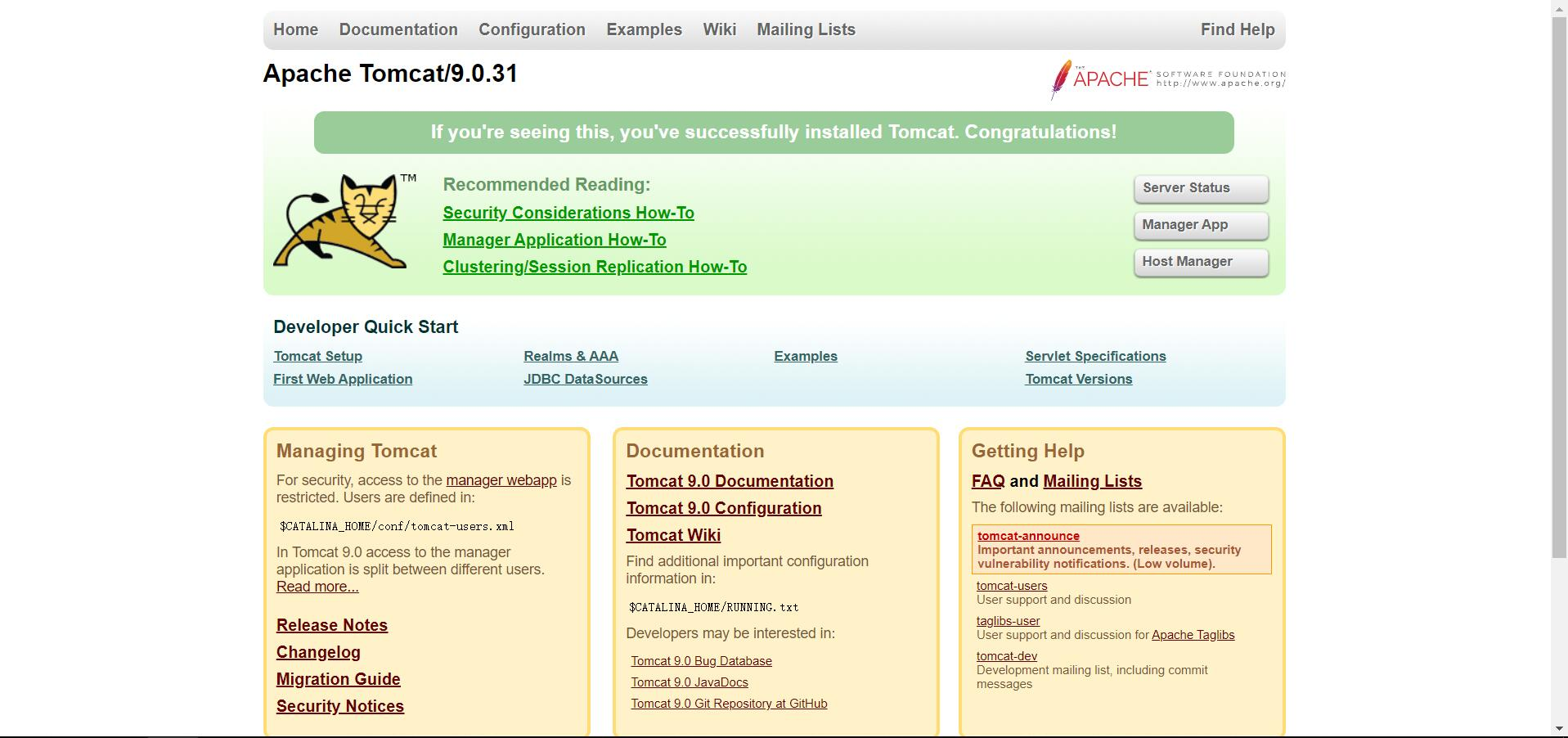Open Tomcat 9.0 Bug Database link
Viewport: 1568px width, 738px height.
point(701,661)
